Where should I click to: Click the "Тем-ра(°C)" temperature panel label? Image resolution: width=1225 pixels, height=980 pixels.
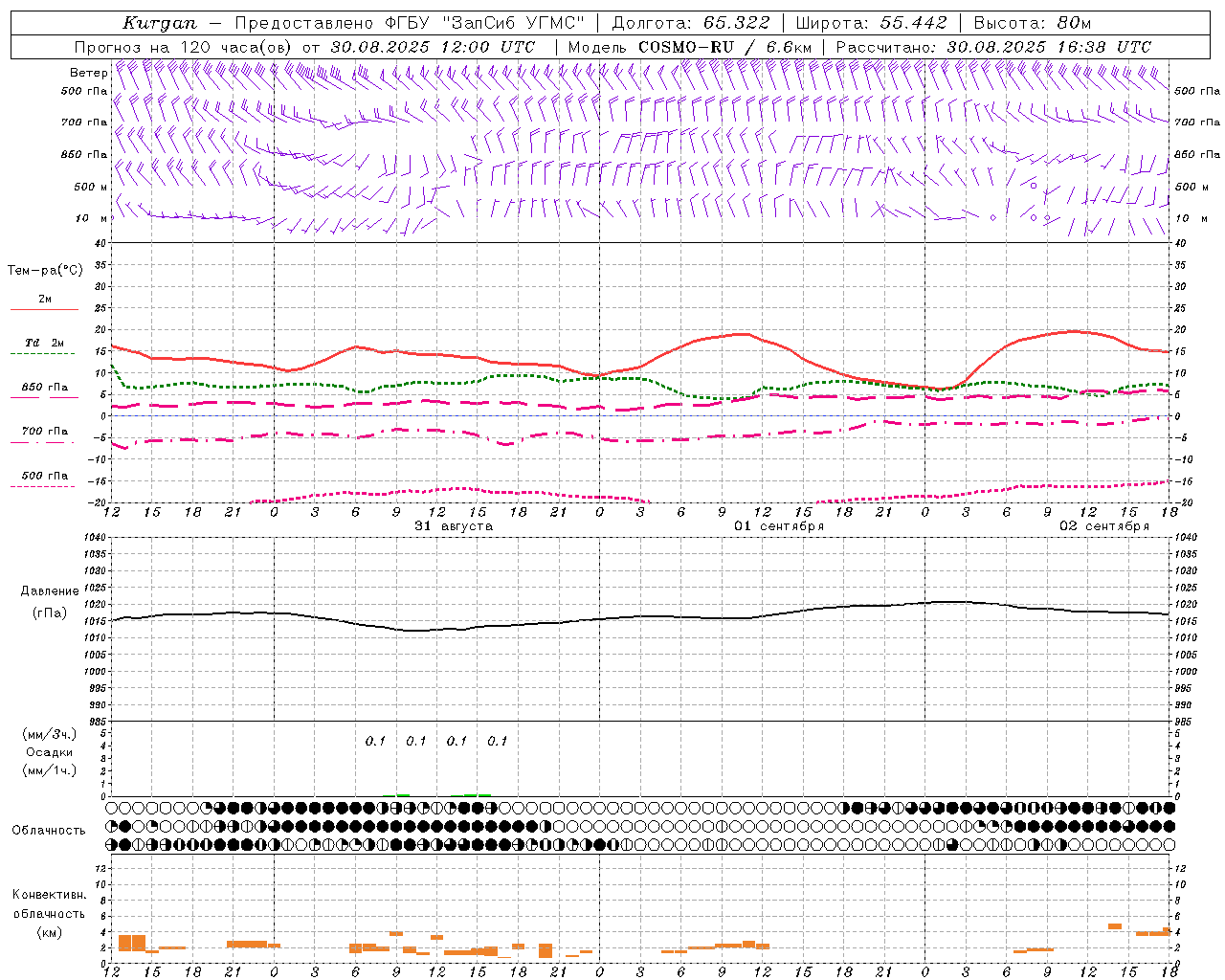point(45,271)
